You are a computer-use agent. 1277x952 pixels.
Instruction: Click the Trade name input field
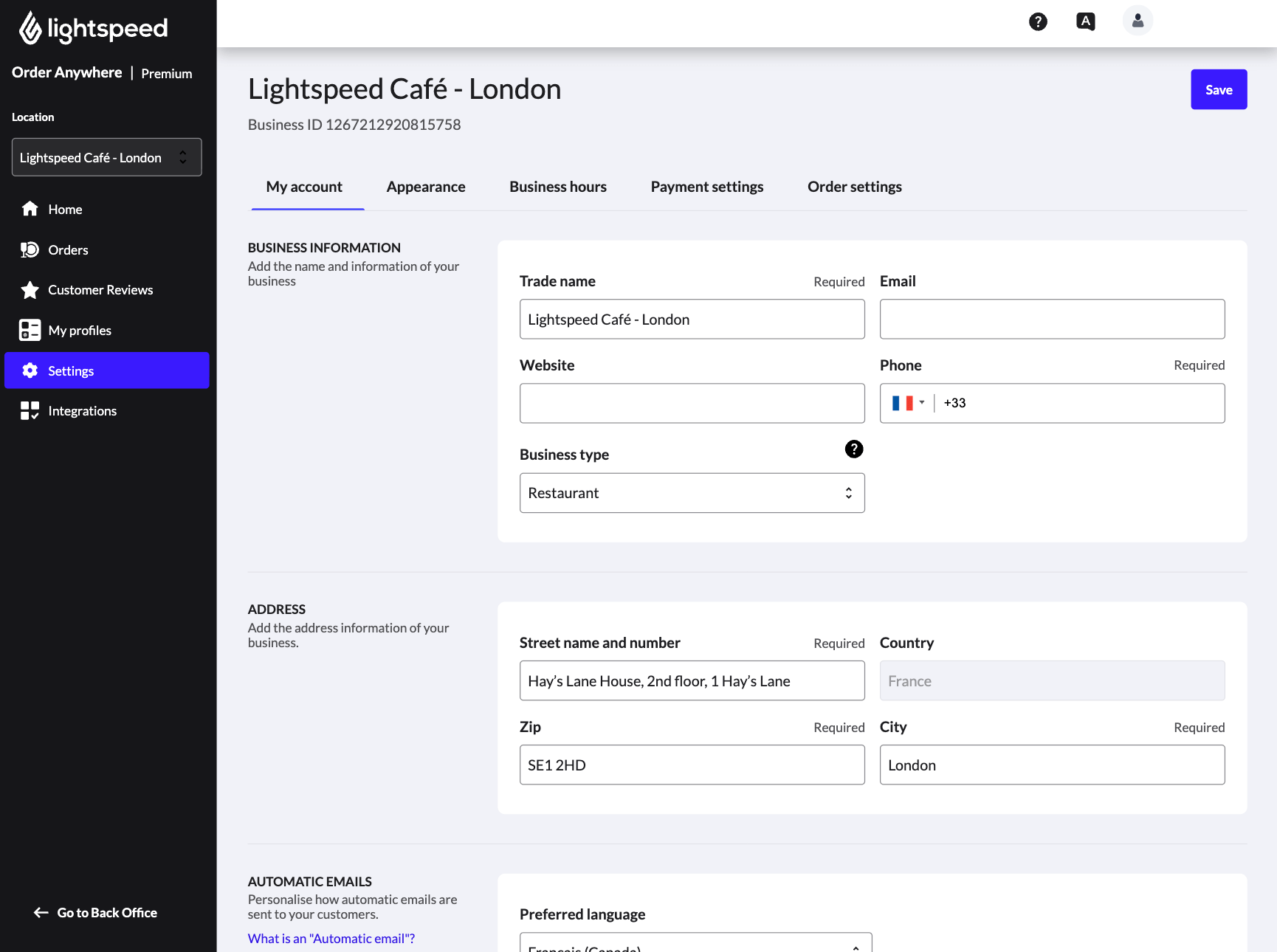click(x=692, y=319)
